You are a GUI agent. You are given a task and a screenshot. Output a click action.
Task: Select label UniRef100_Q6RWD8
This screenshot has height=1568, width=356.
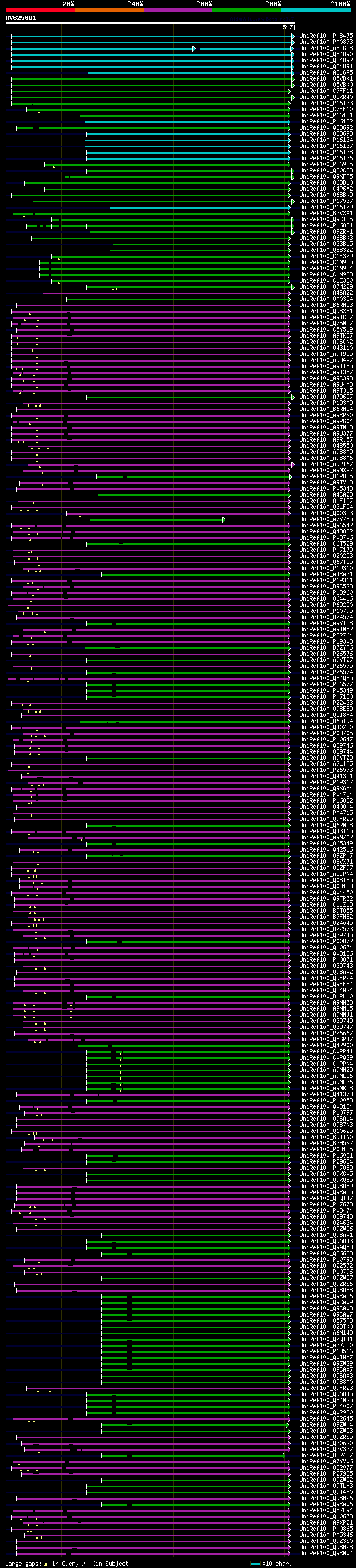325,825
